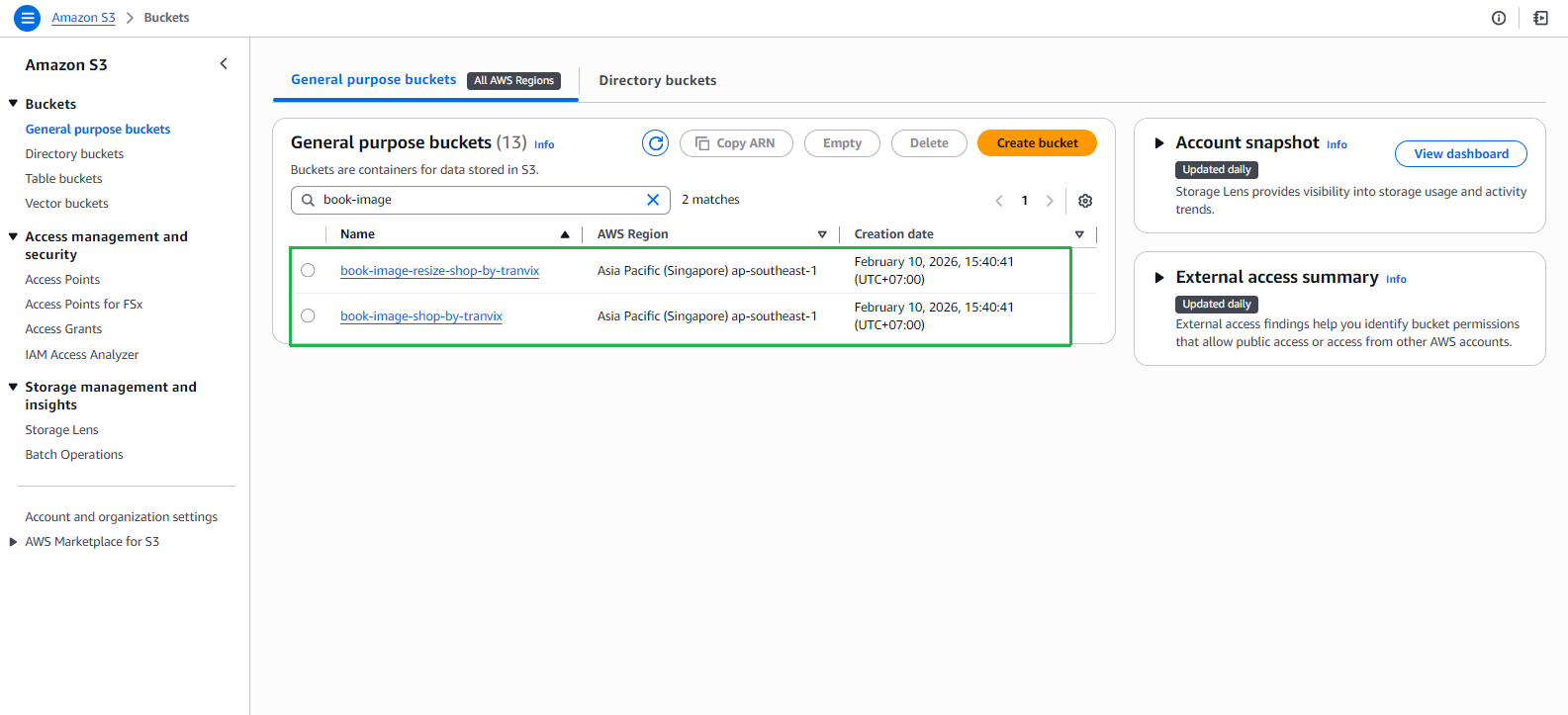The height and width of the screenshot is (715, 1568).
Task: Open Info link beside General purpose buckets heading
Action: pyautogui.click(x=544, y=144)
